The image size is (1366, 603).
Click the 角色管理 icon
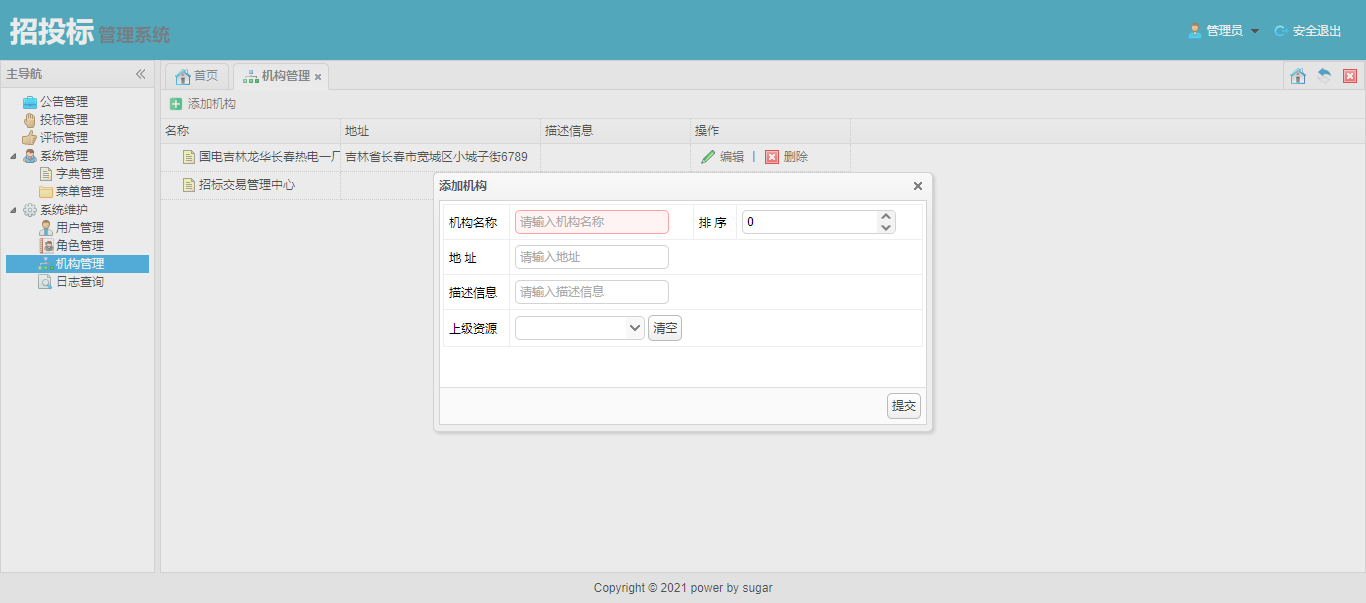(46, 245)
